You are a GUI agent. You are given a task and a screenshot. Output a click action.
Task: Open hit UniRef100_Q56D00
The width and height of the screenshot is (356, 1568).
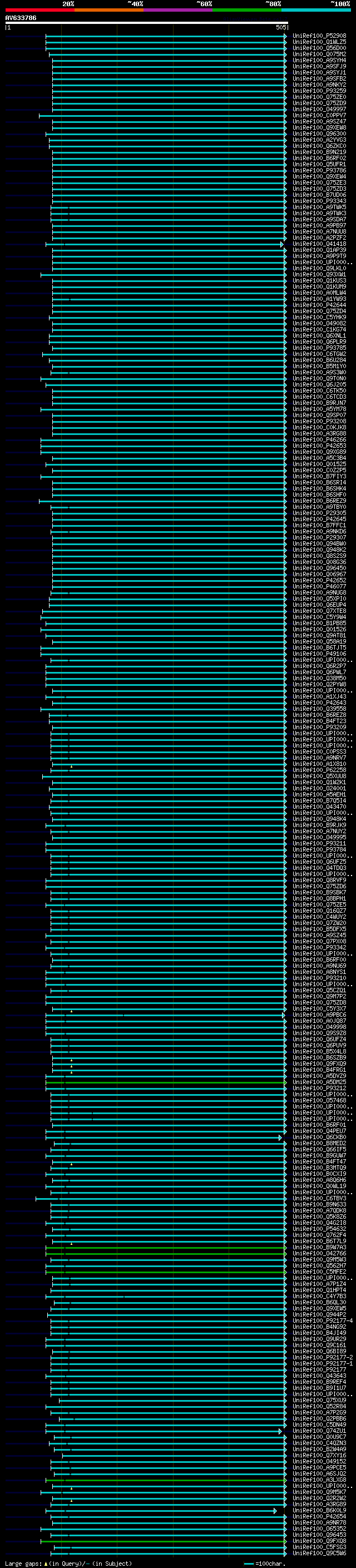(x=319, y=48)
